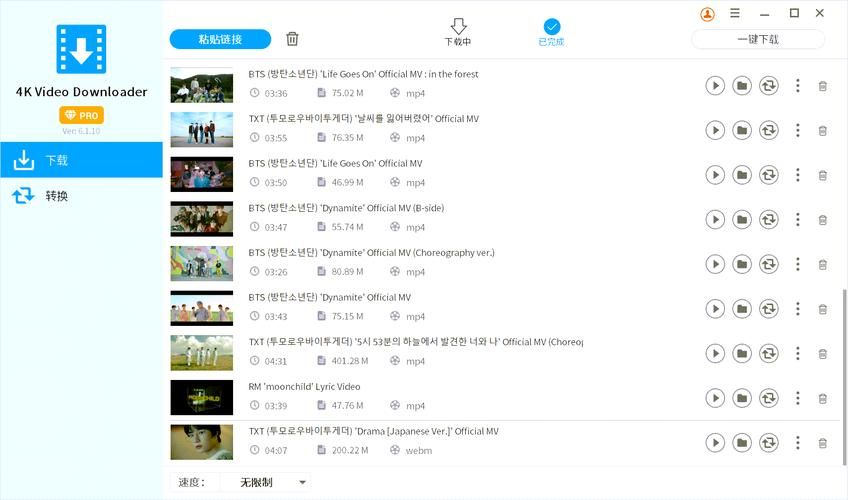The width and height of the screenshot is (848, 500).
Task: Click the 'Dynamite' Official MV thumbnail
Action: 201,308
